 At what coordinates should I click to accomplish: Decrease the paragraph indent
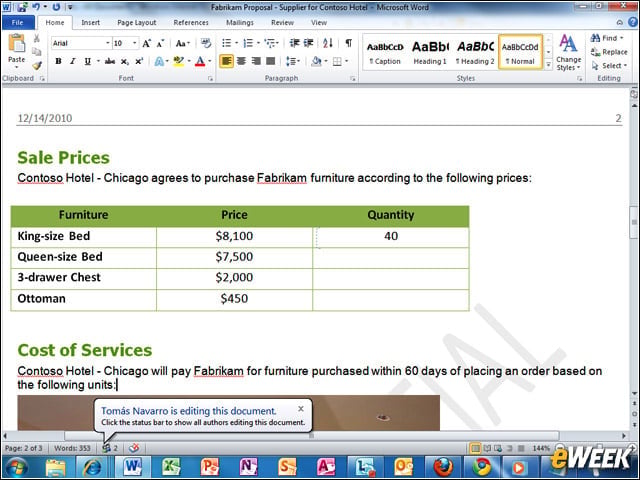tap(294, 43)
